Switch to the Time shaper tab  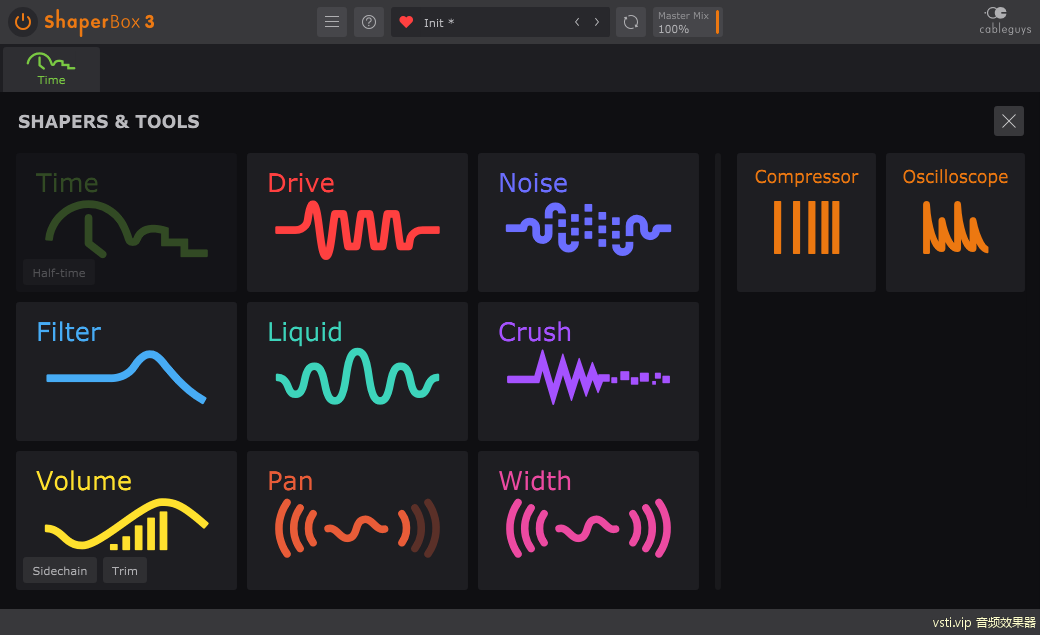point(51,69)
